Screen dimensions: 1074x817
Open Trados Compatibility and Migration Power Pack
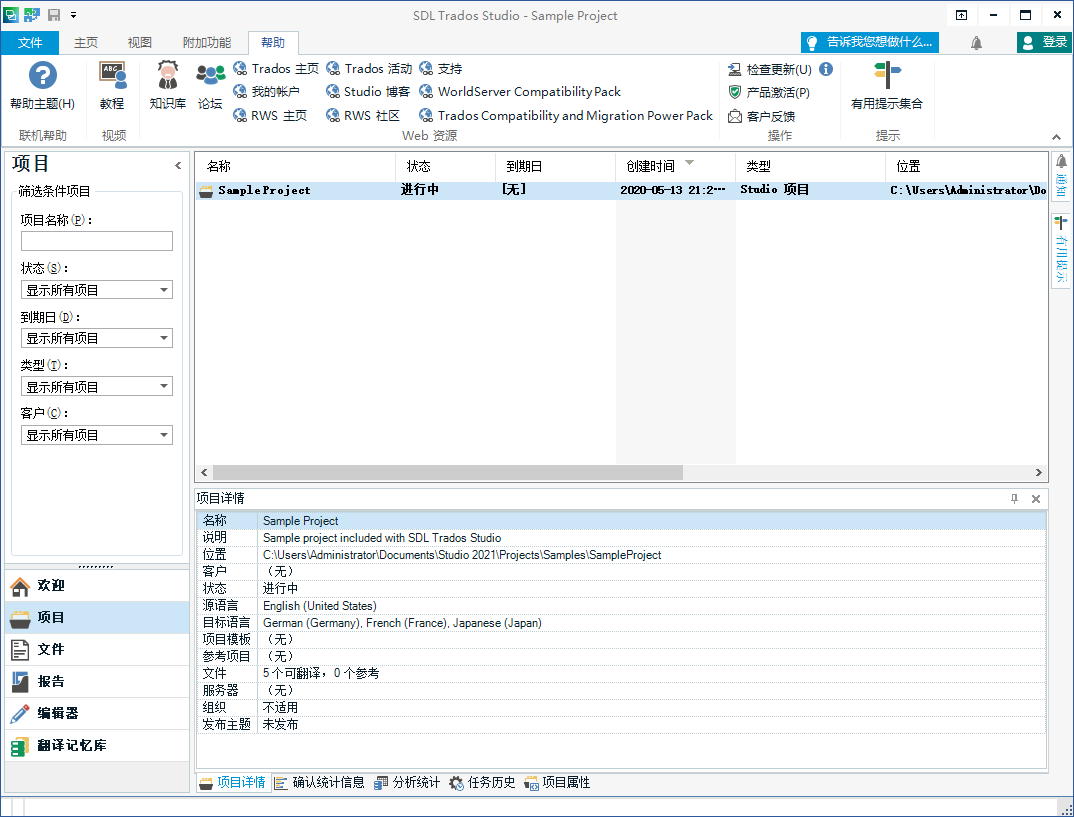566,115
